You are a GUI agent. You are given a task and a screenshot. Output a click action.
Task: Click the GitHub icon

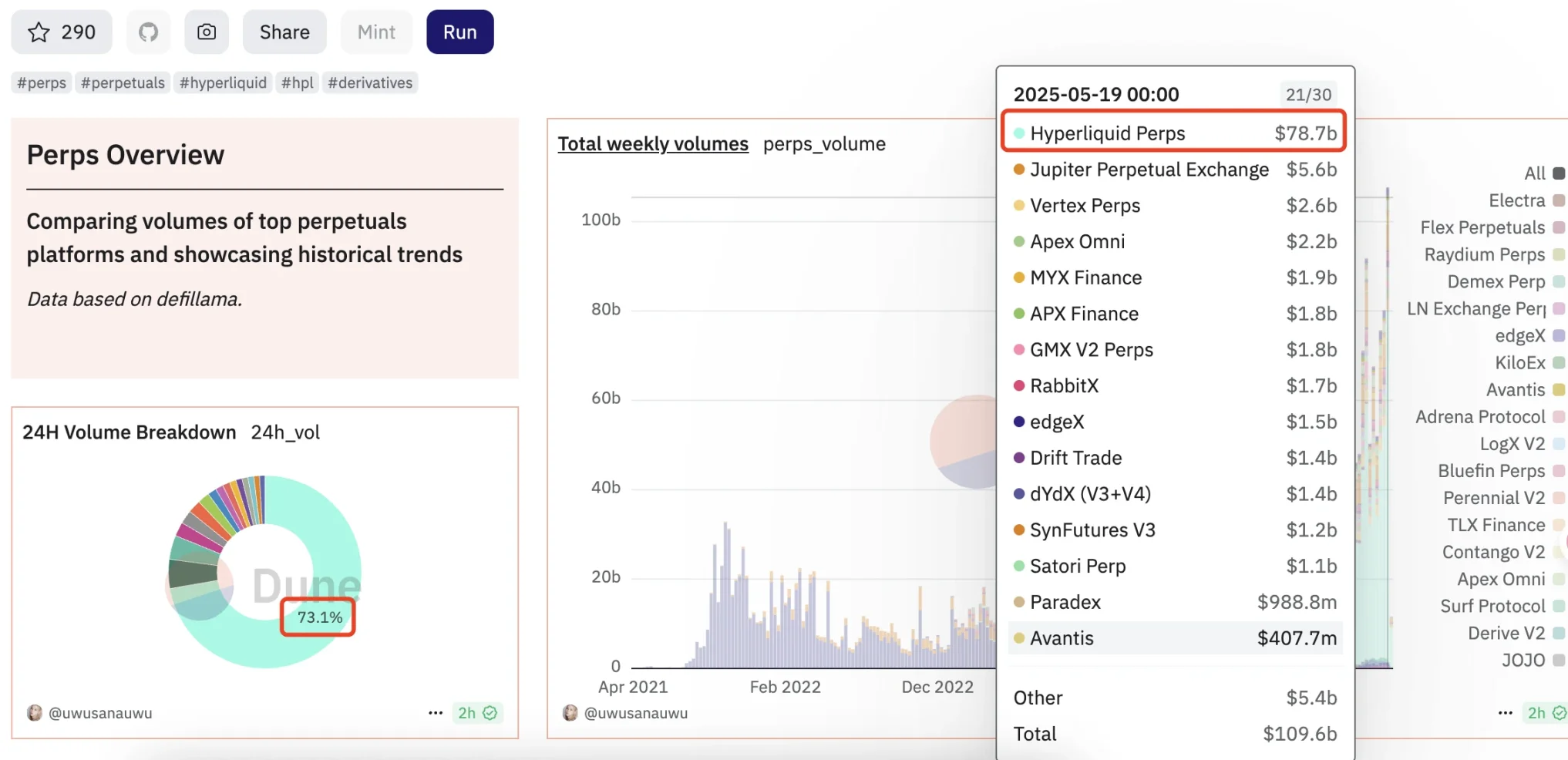point(148,32)
